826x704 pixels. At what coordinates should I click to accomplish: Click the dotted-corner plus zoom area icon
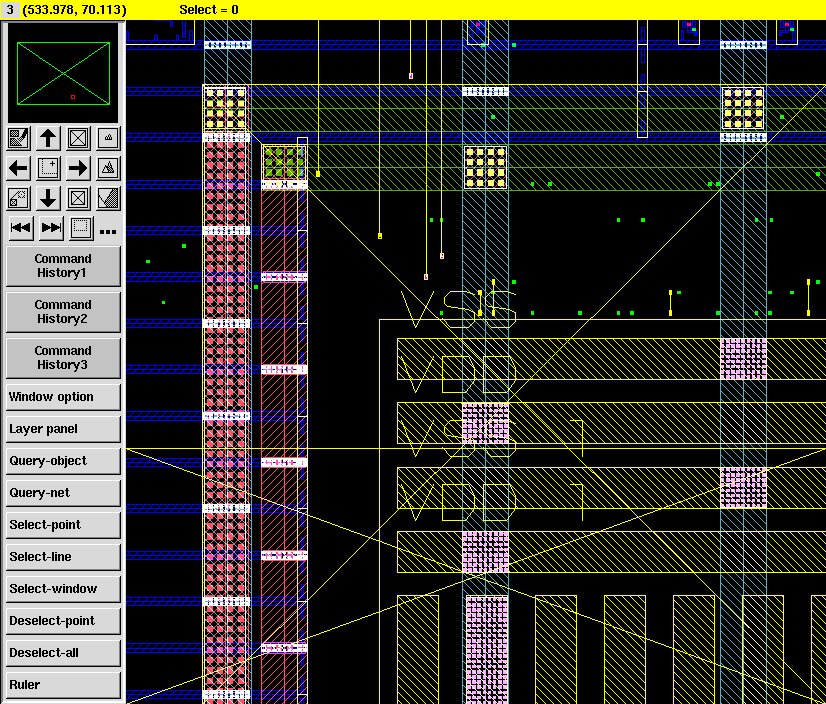(x=48, y=168)
